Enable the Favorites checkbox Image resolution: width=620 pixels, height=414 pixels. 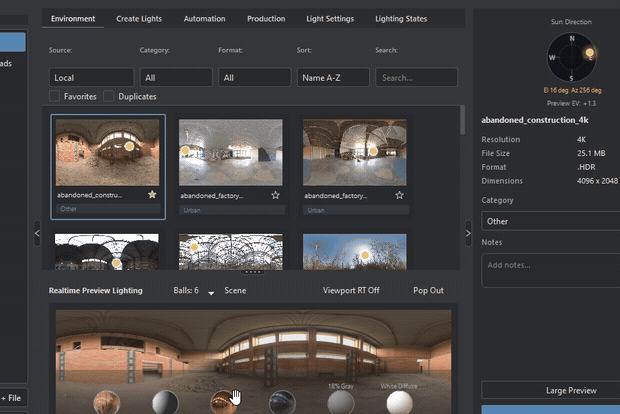point(55,96)
